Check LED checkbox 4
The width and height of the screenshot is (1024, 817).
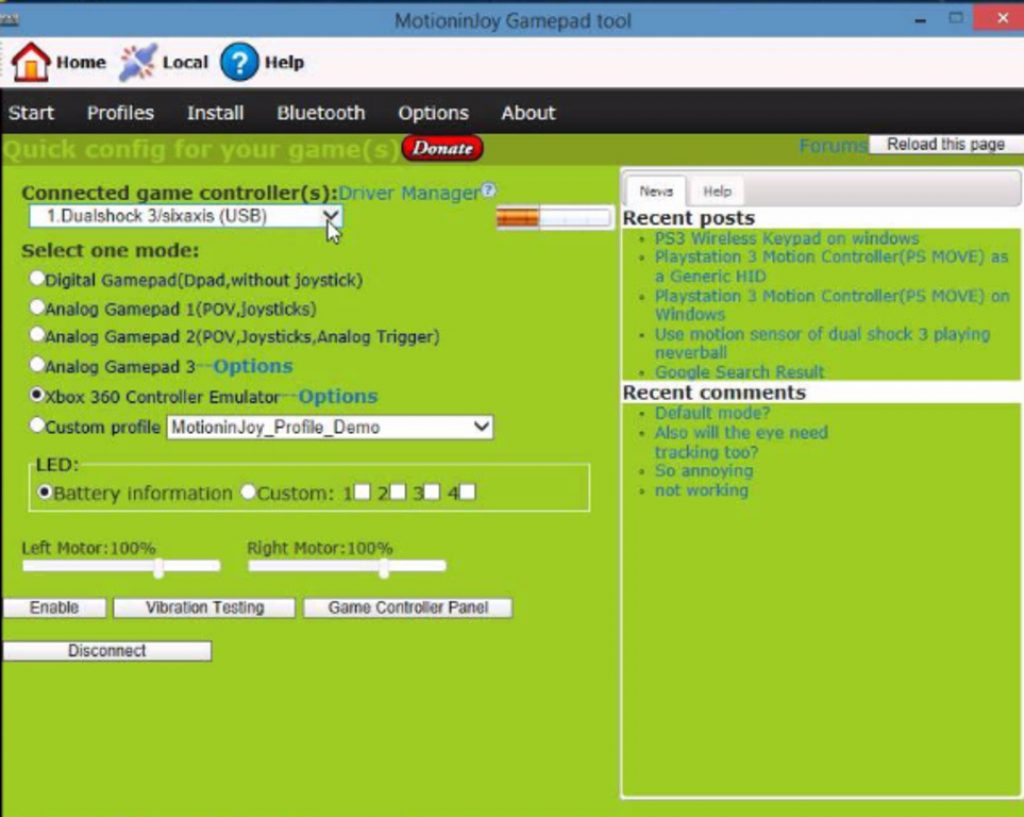[x=467, y=491]
